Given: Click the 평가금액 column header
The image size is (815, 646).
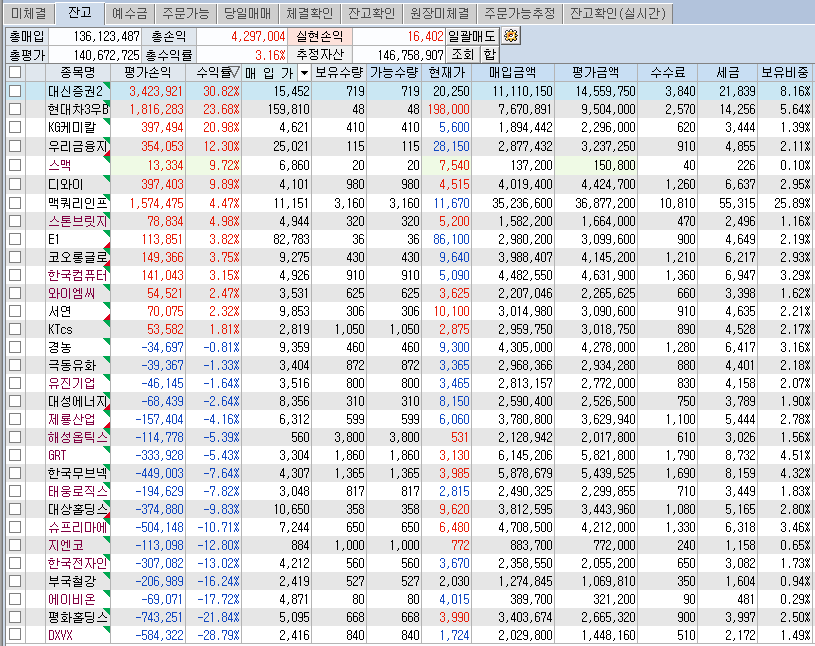Looking at the screenshot, I should point(595,72).
